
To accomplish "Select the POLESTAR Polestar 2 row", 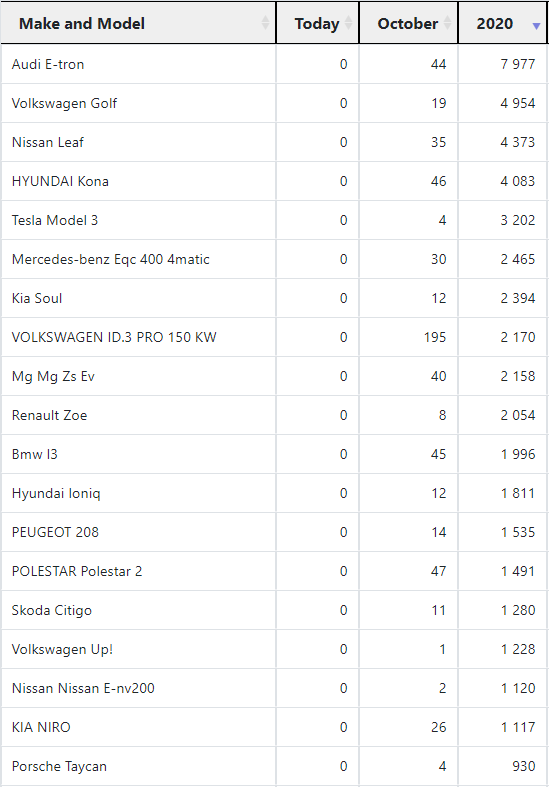I will [x=274, y=571].
